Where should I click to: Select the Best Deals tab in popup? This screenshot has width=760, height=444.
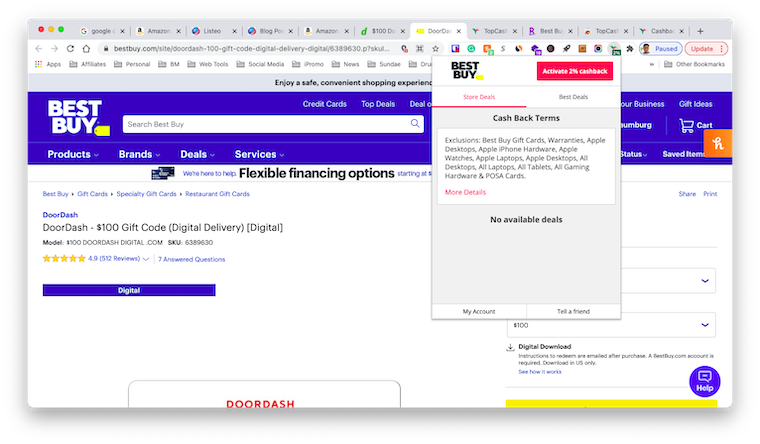click(x=573, y=97)
